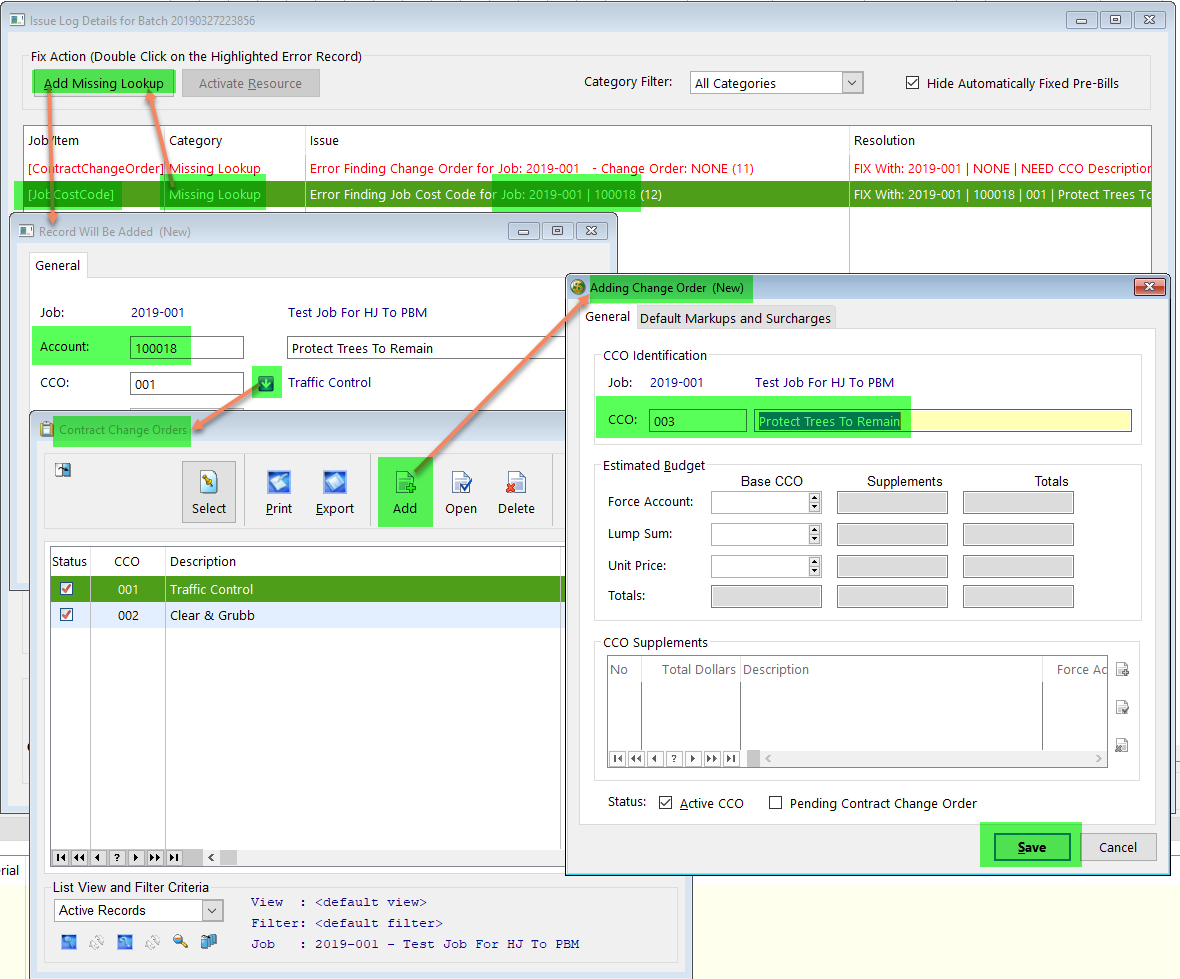Click the Force Account Base CCO input

coord(760,502)
